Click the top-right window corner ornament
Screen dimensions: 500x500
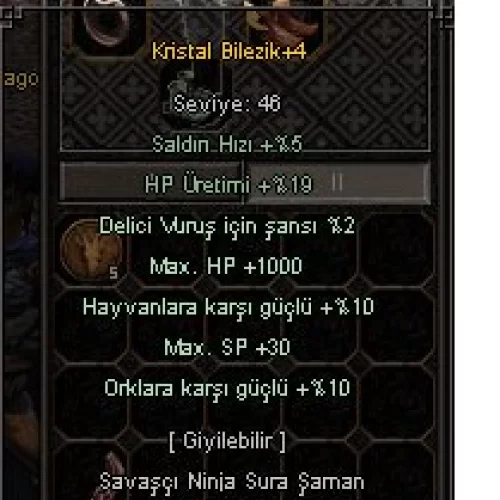[x=443, y=15]
